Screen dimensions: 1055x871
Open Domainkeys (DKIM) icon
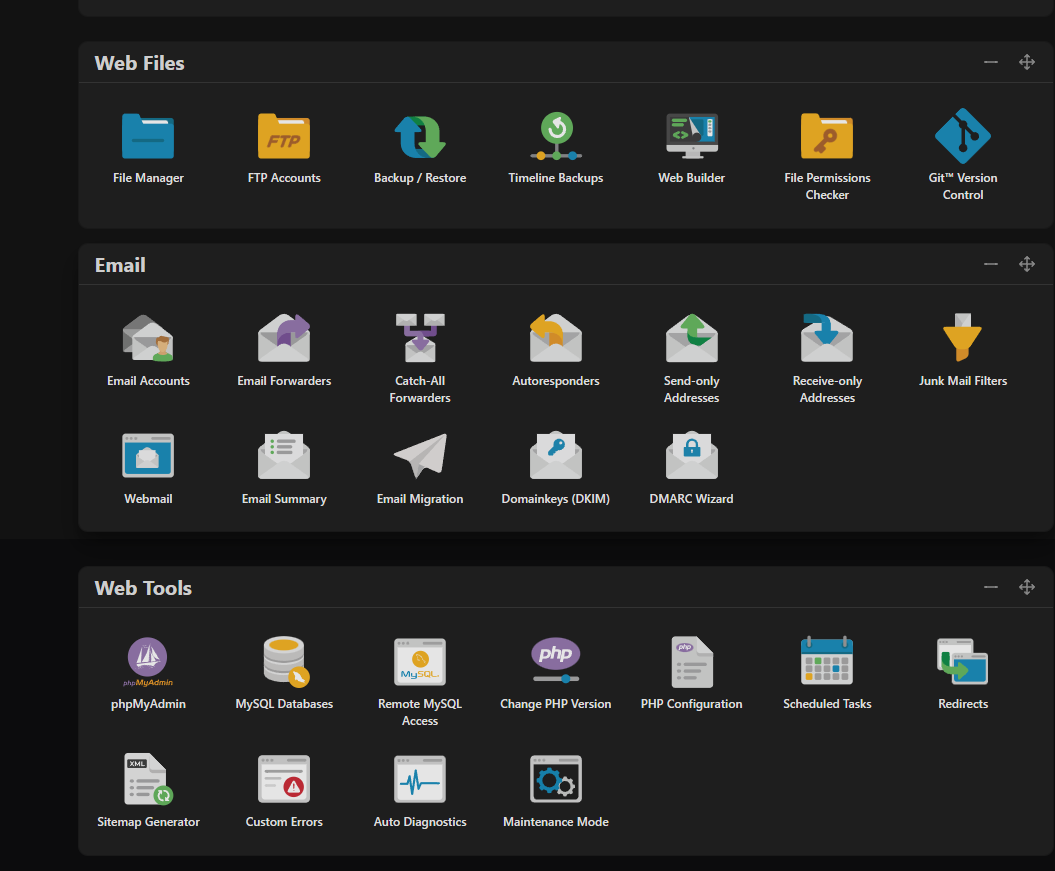point(556,455)
